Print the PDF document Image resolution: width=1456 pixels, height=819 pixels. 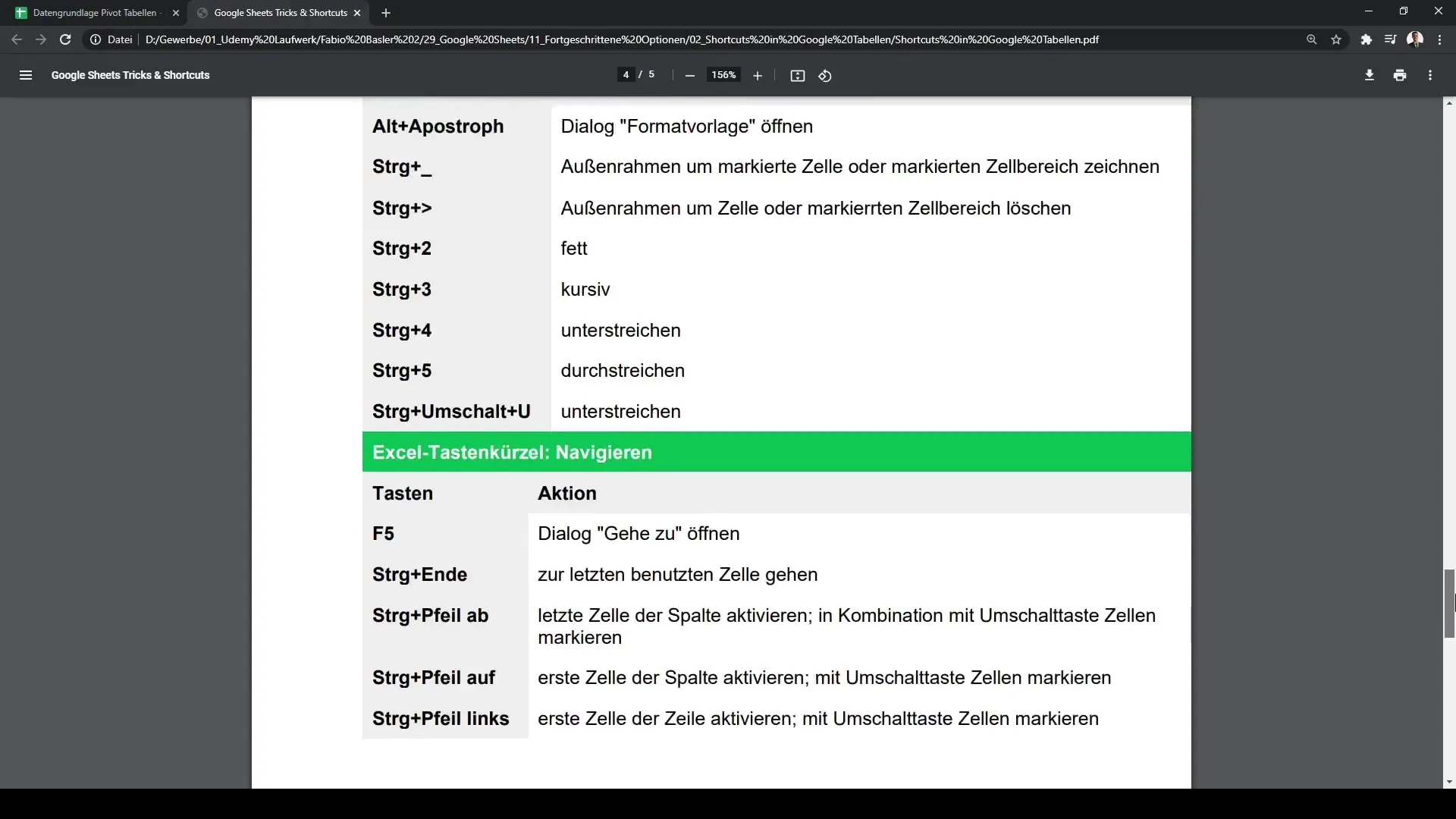point(1400,75)
